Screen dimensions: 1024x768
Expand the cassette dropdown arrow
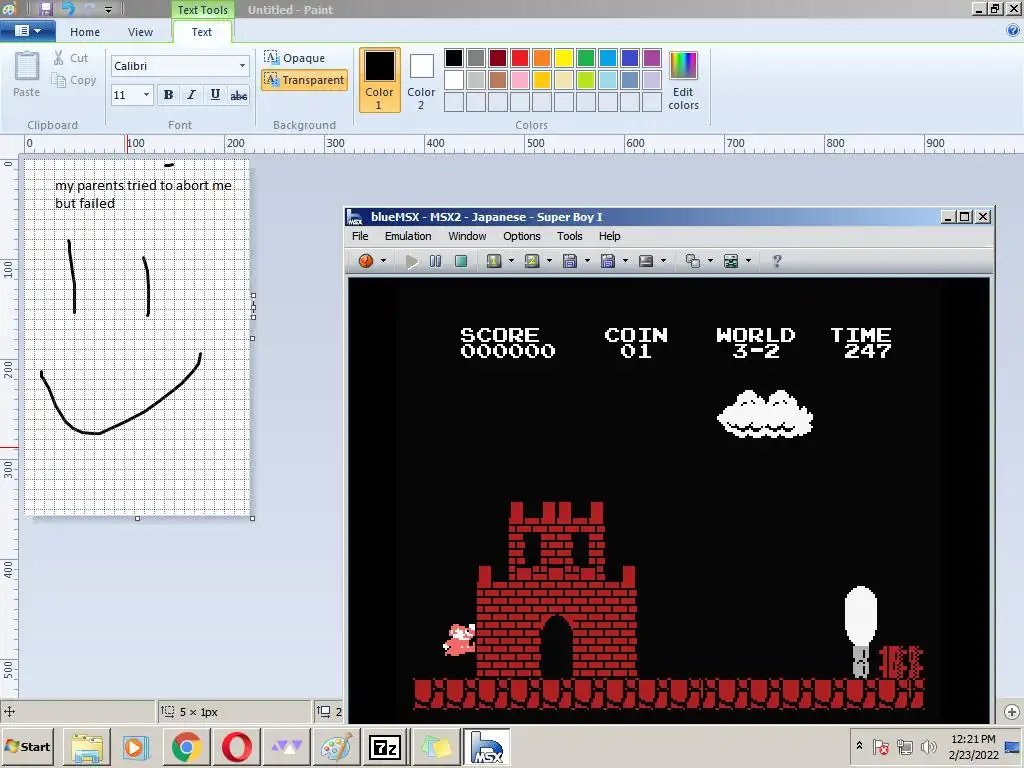coord(664,261)
